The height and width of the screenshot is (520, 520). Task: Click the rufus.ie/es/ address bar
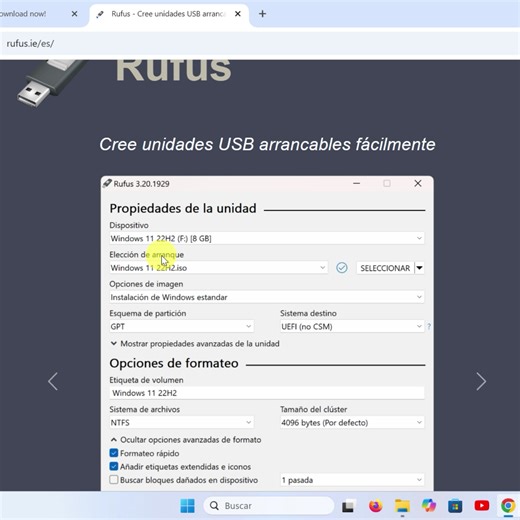point(260,44)
